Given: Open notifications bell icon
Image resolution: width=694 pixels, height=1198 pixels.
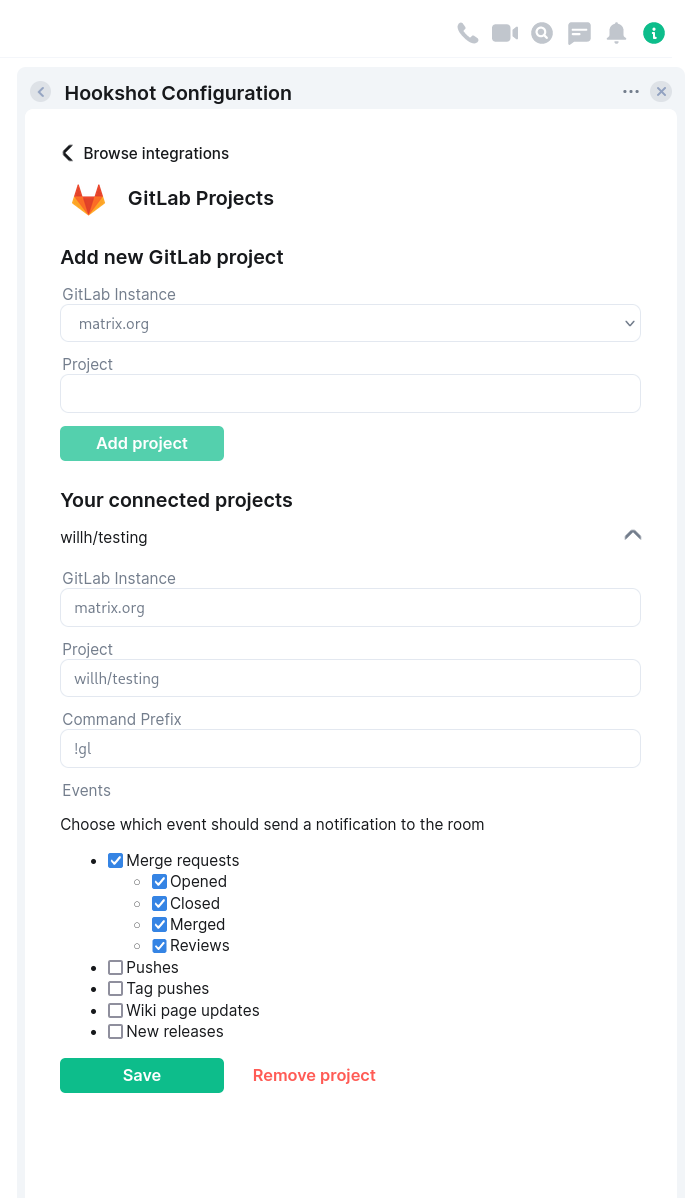Looking at the screenshot, I should tap(617, 33).
